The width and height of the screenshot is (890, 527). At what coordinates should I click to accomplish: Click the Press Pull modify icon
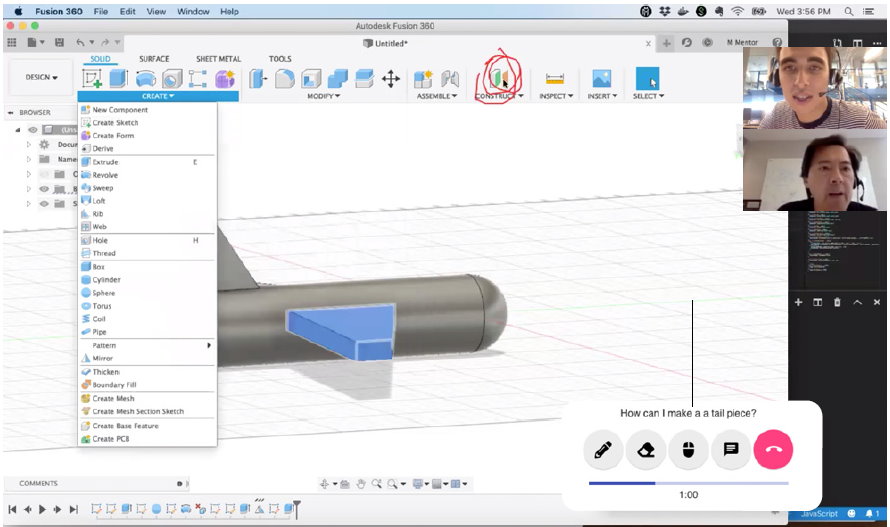258,78
